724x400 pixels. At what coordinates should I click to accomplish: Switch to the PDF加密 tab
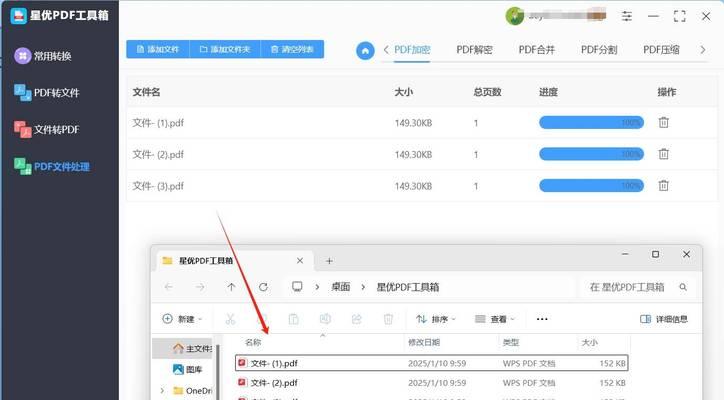coord(412,50)
